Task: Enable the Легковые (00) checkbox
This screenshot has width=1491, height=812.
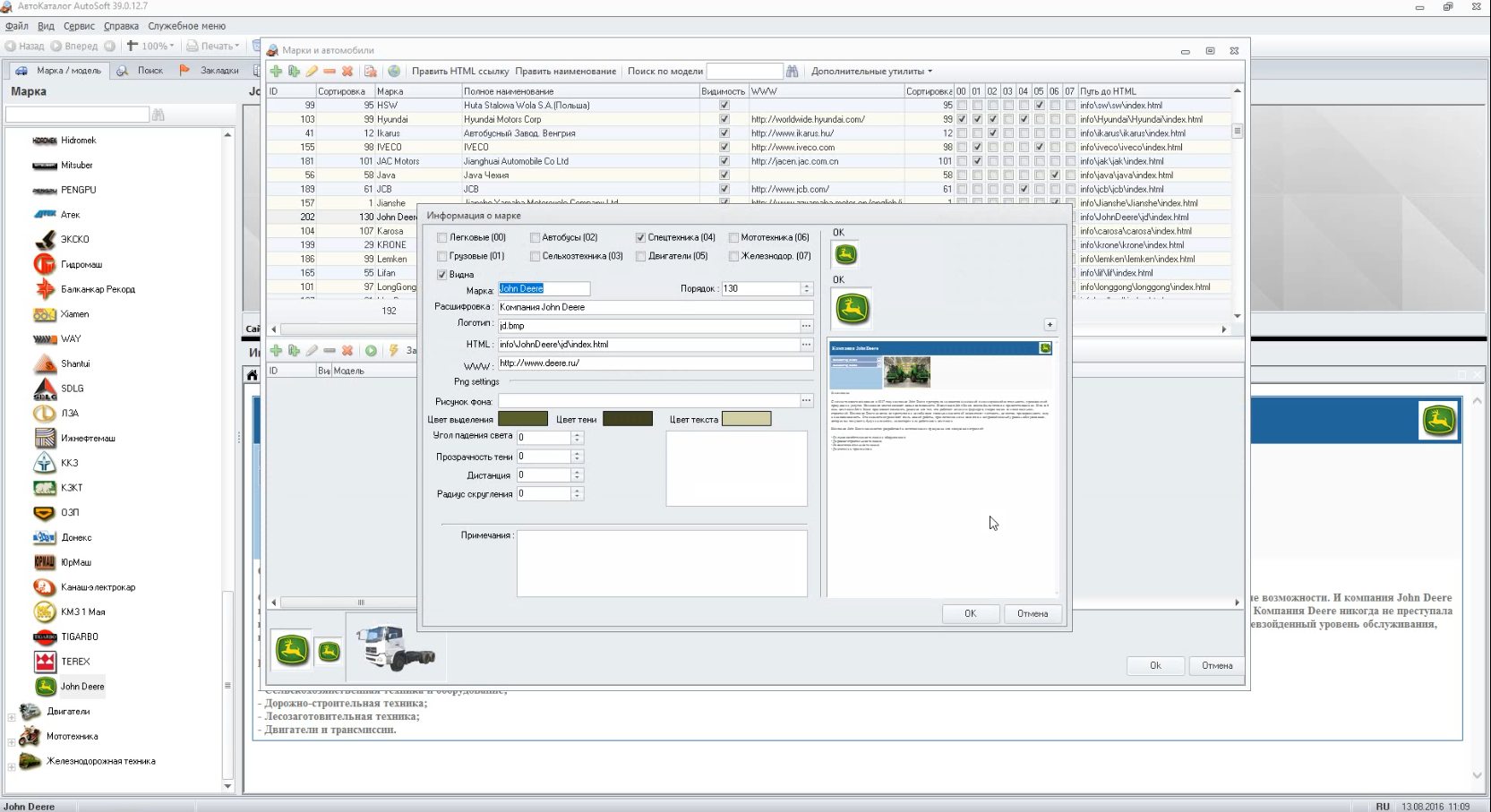Action: pos(442,238)
